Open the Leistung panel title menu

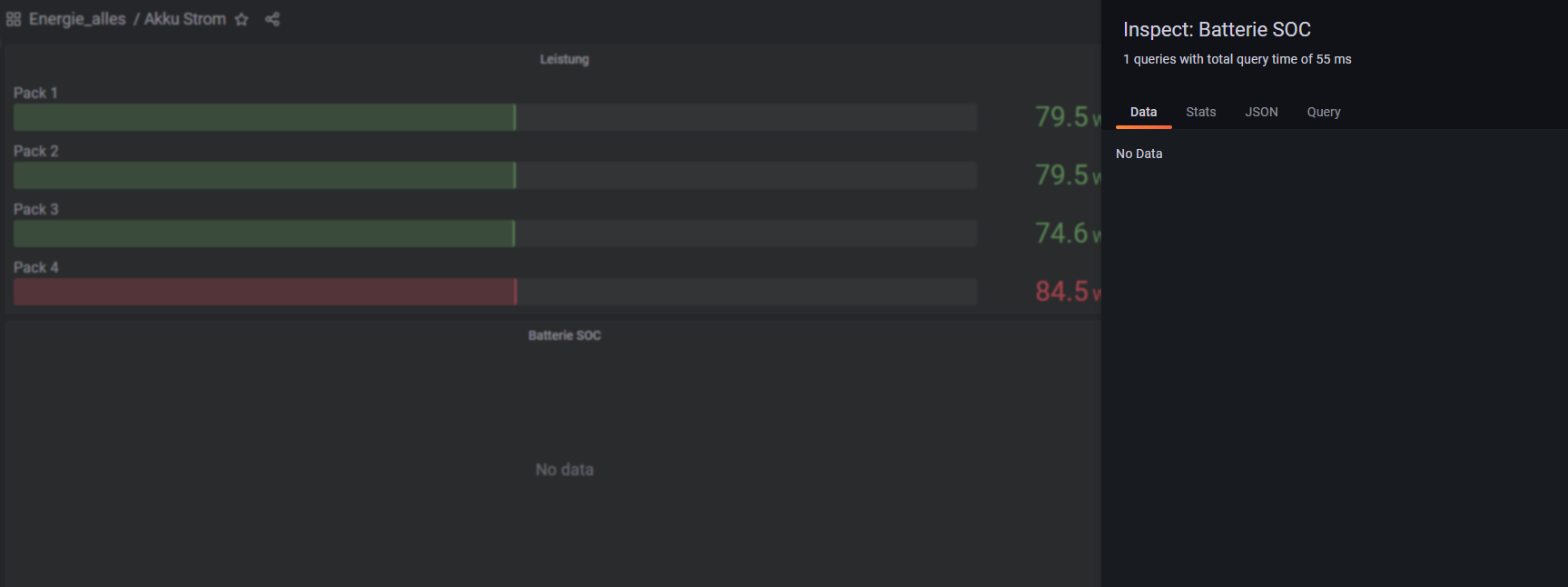564,59
